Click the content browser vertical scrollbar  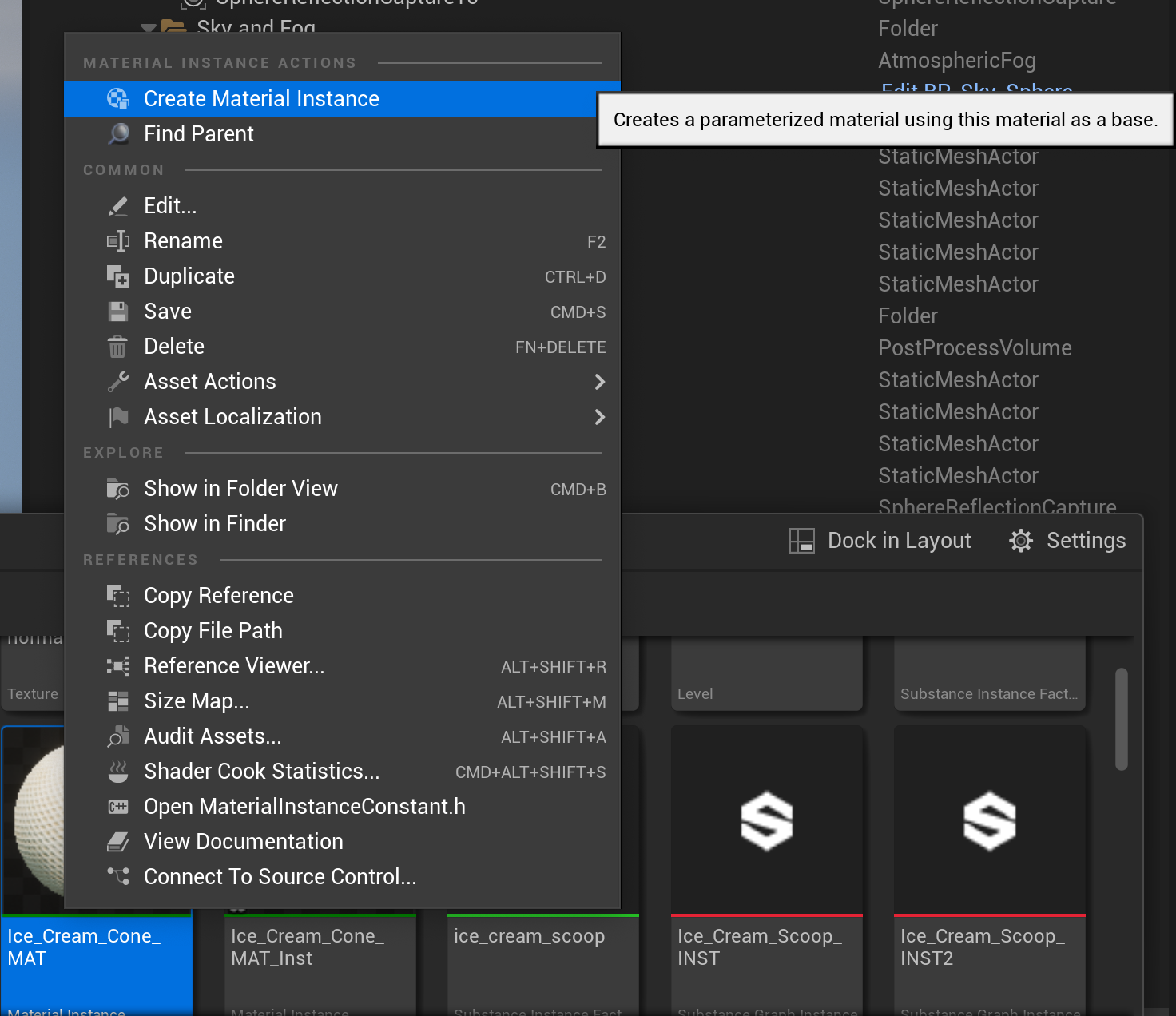[x=1122, y=719]
